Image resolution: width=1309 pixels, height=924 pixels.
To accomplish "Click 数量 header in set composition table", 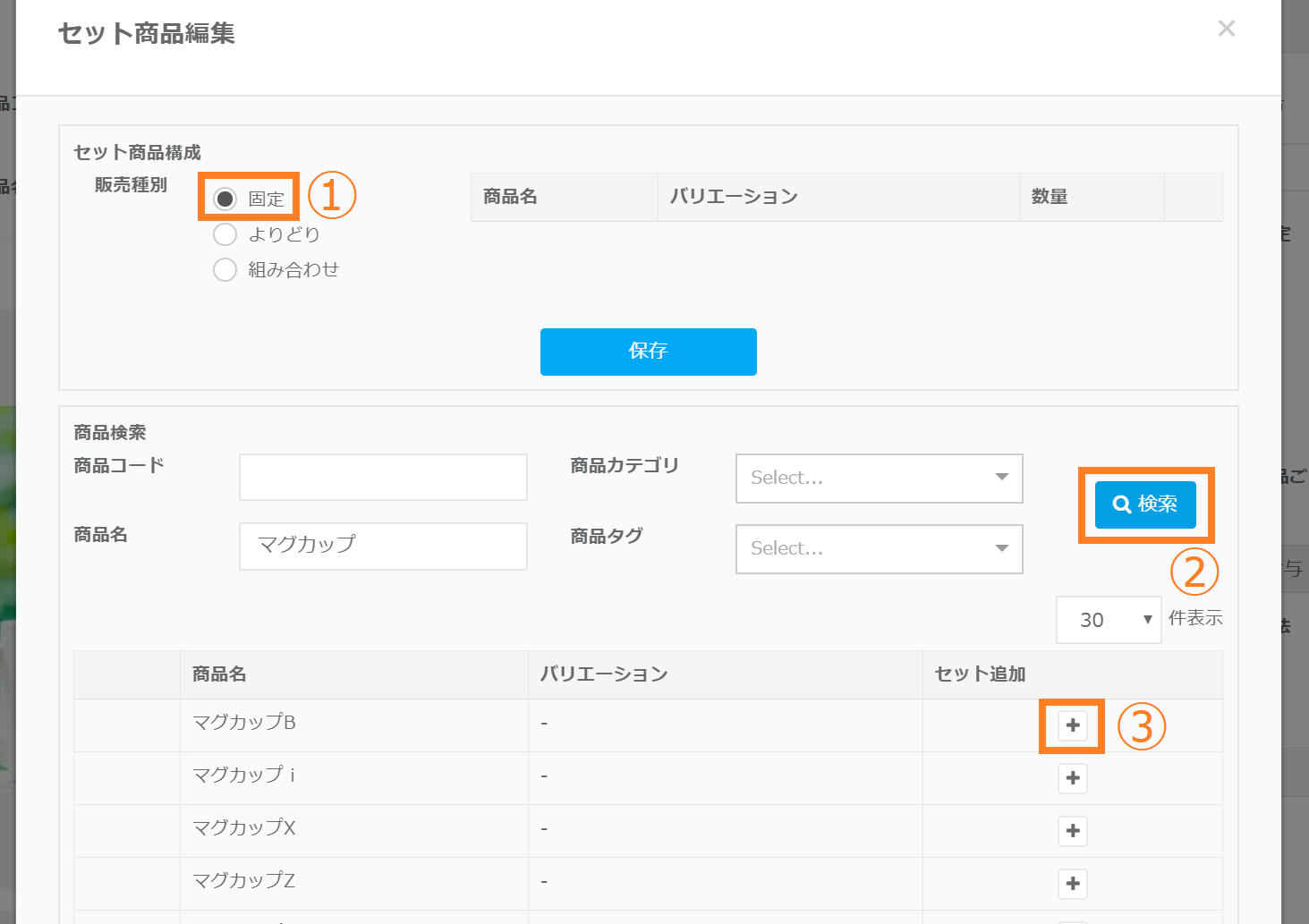I will coord(1050,197).
